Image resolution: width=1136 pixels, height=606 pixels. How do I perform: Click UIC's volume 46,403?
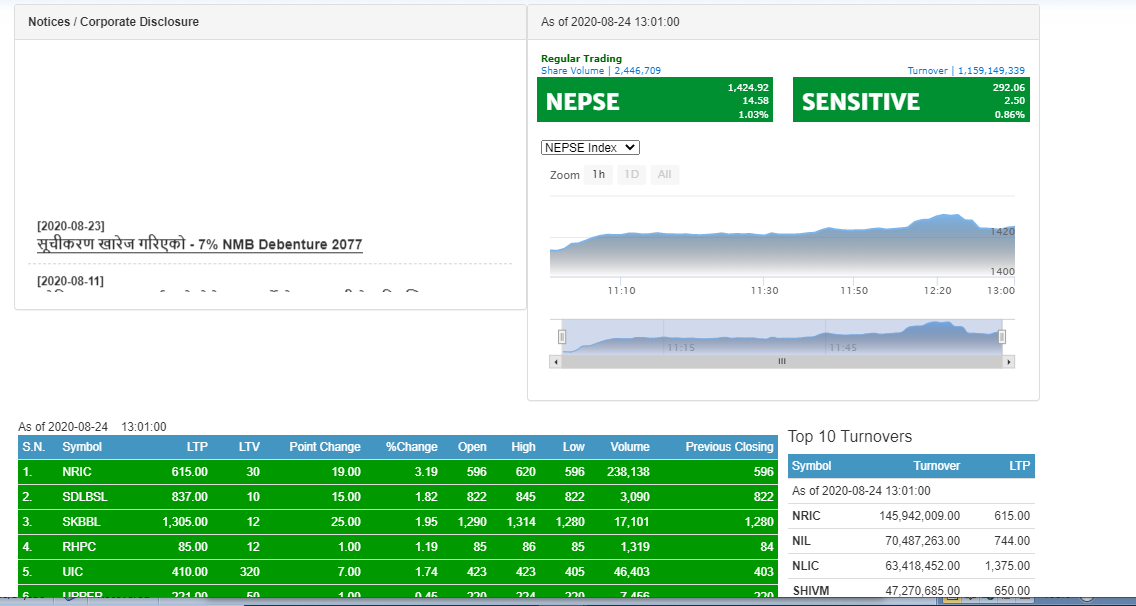click(x=631, y=571)
